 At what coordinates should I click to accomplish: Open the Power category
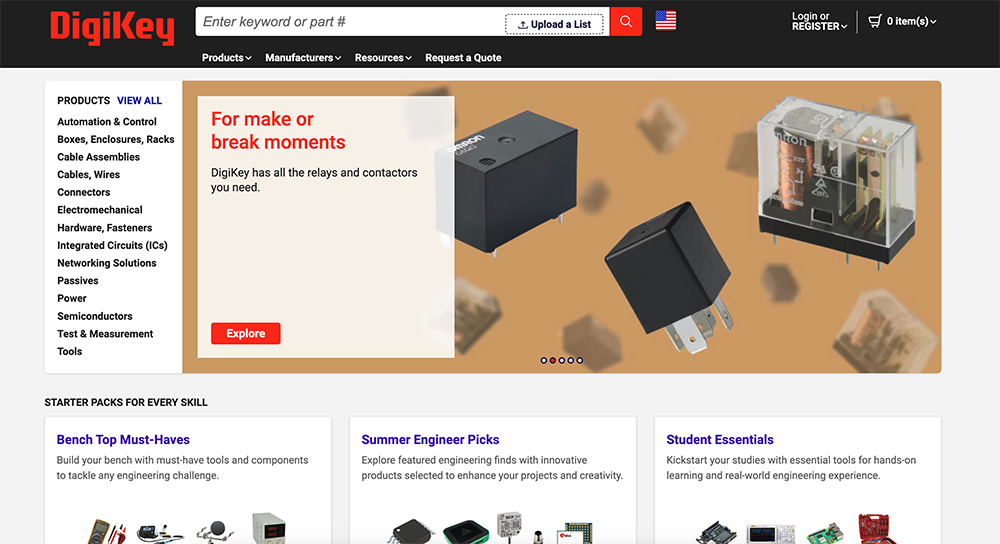coord(71,298)
